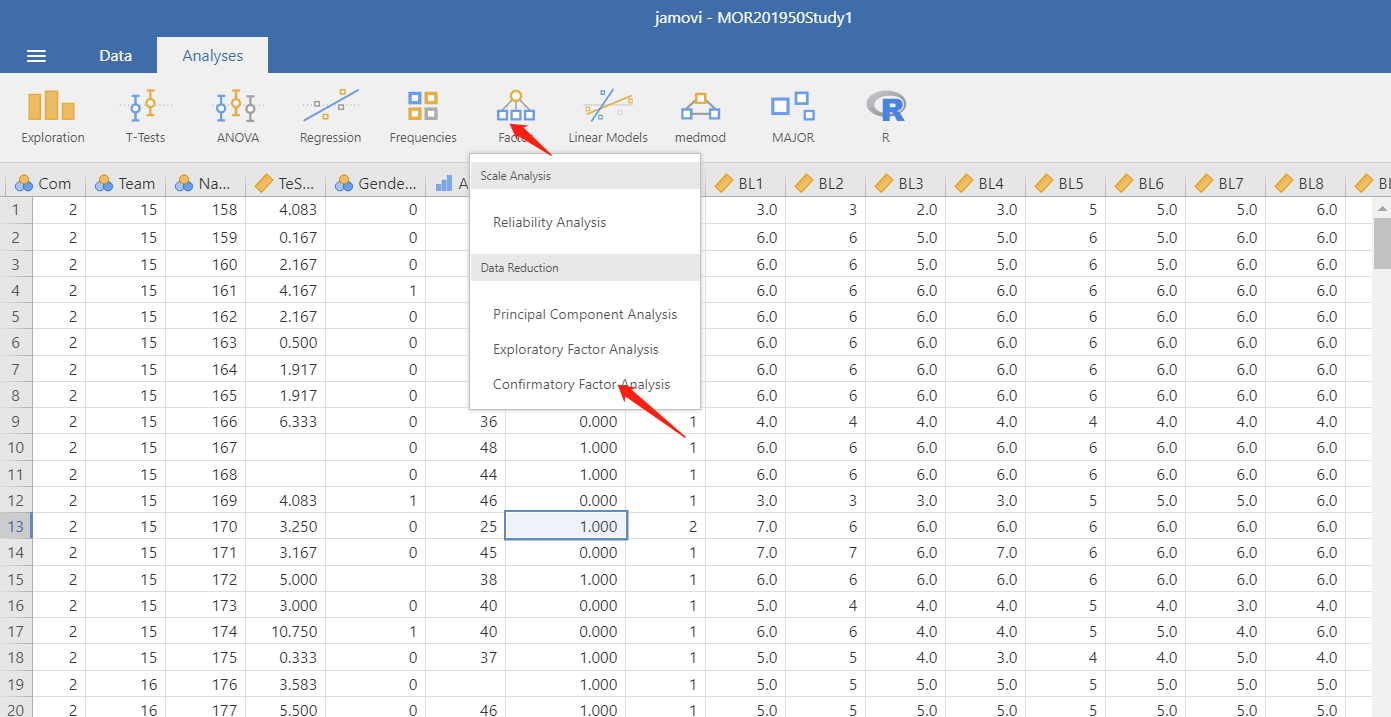Open the Frequencies analyses menu

[423, 116]
